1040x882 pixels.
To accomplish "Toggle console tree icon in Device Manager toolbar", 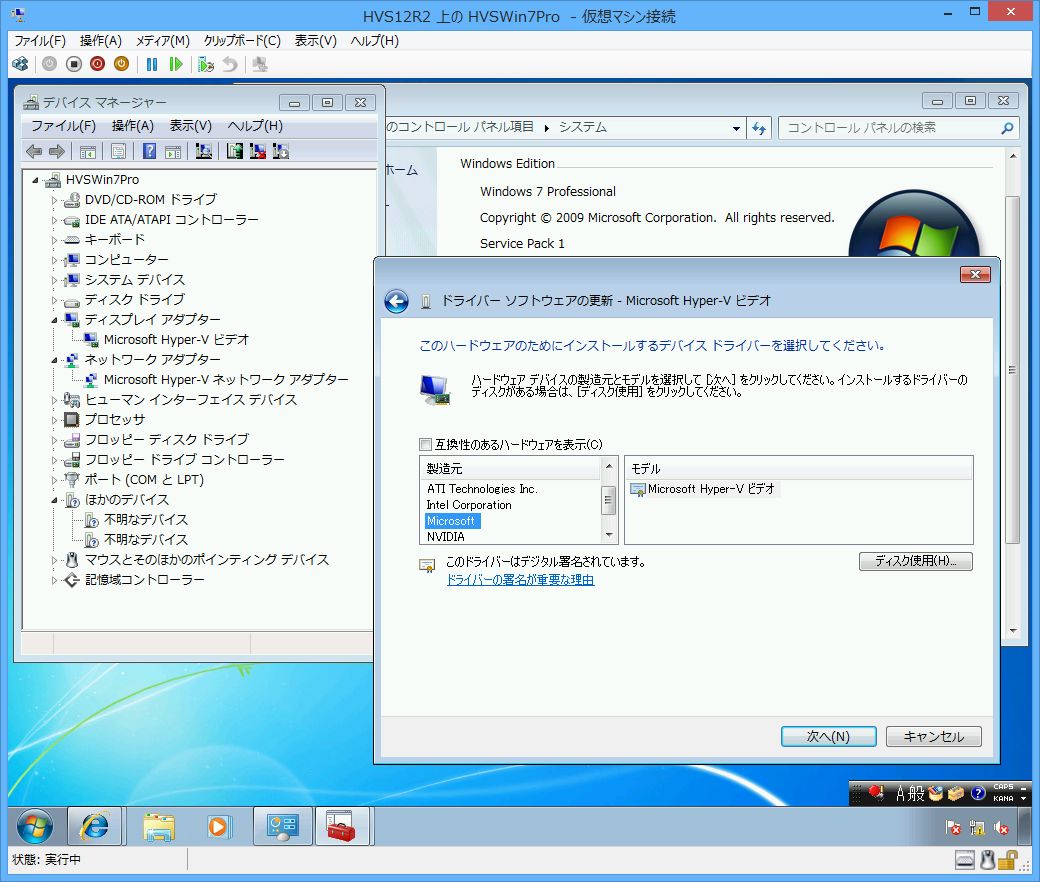I will pyautogui.click(x=88, y=152).
